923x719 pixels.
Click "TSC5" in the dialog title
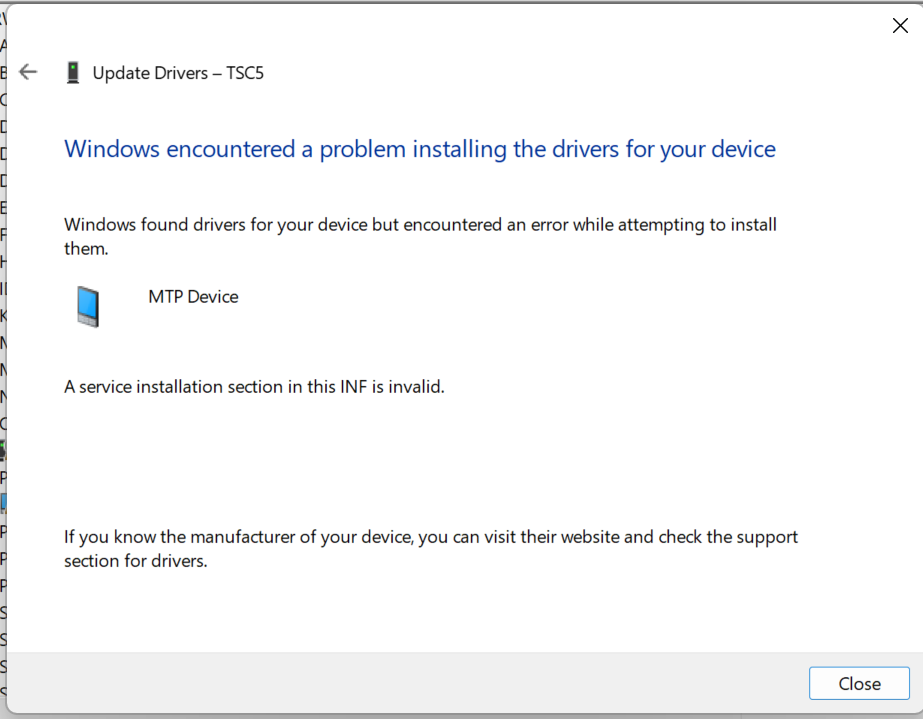pos(245,73)
